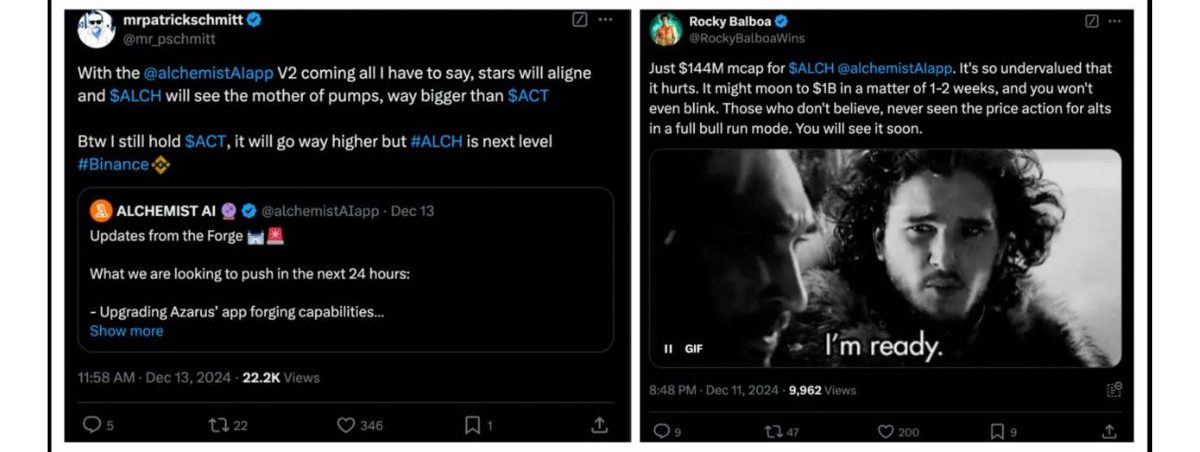Image resolution: width=1200 pixels, height=452 pixels.
Task: Expand quoted tweet with Show more
Action: click(x=126, y=331)
